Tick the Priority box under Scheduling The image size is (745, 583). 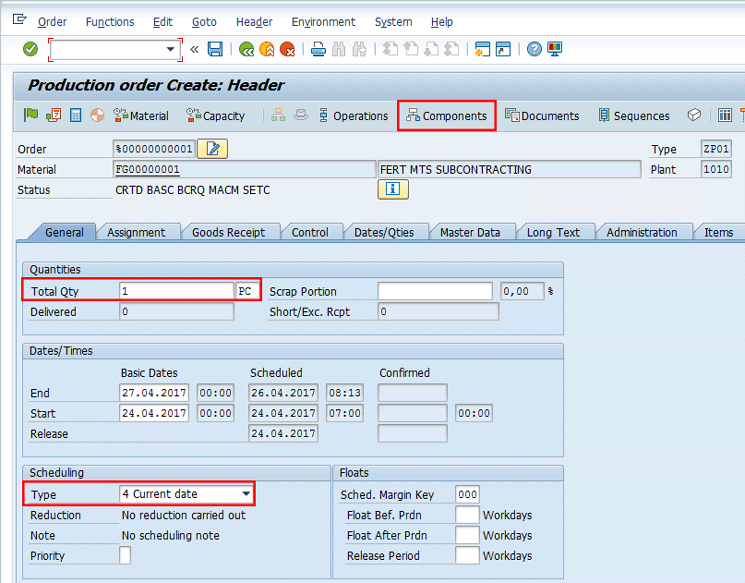[125, 556]
